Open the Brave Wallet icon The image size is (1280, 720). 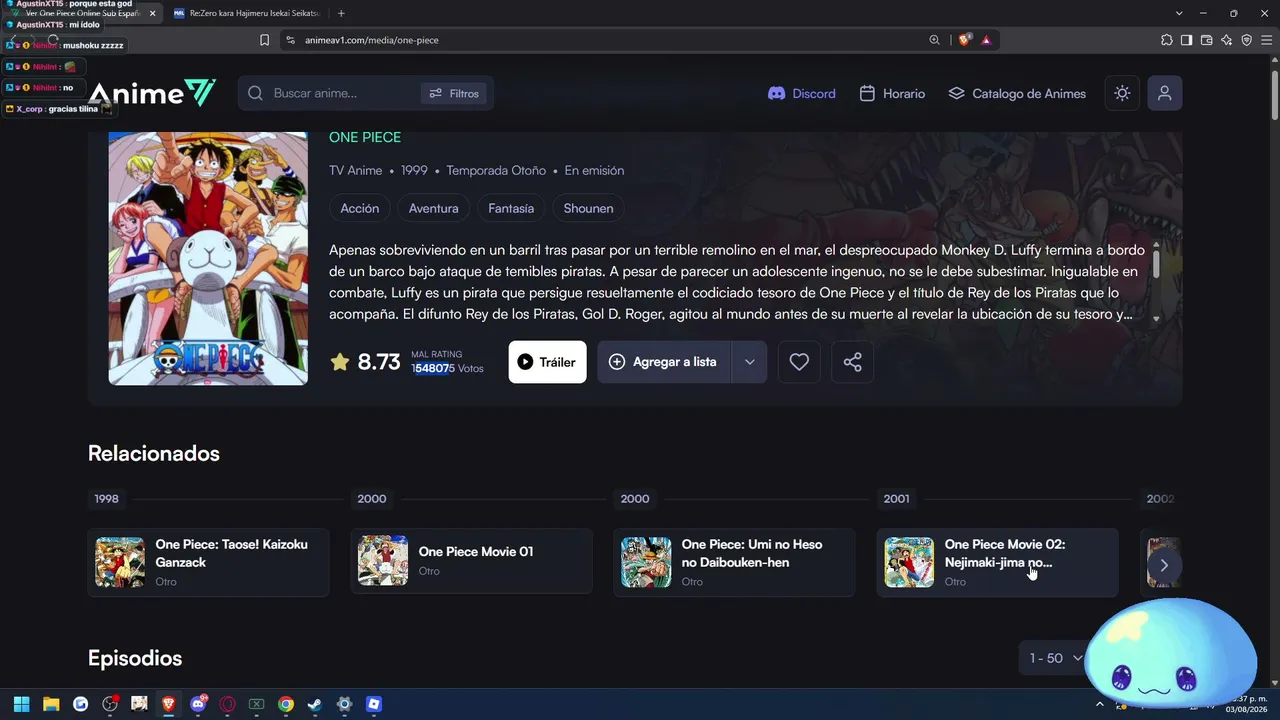[1206, 40]
